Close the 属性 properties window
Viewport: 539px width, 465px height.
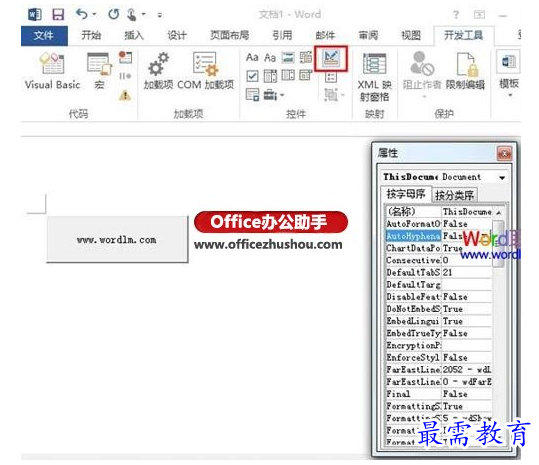(504, 154)
